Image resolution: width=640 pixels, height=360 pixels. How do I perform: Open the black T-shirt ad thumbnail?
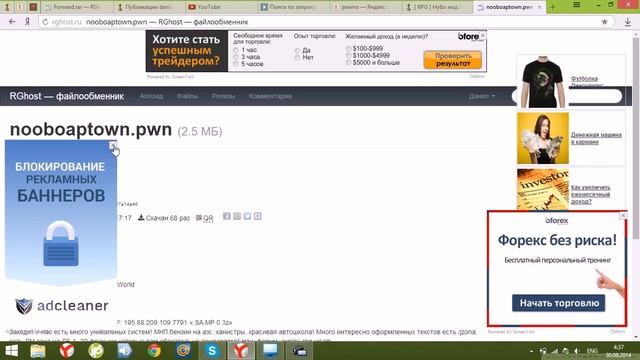[x=542, y=82]
